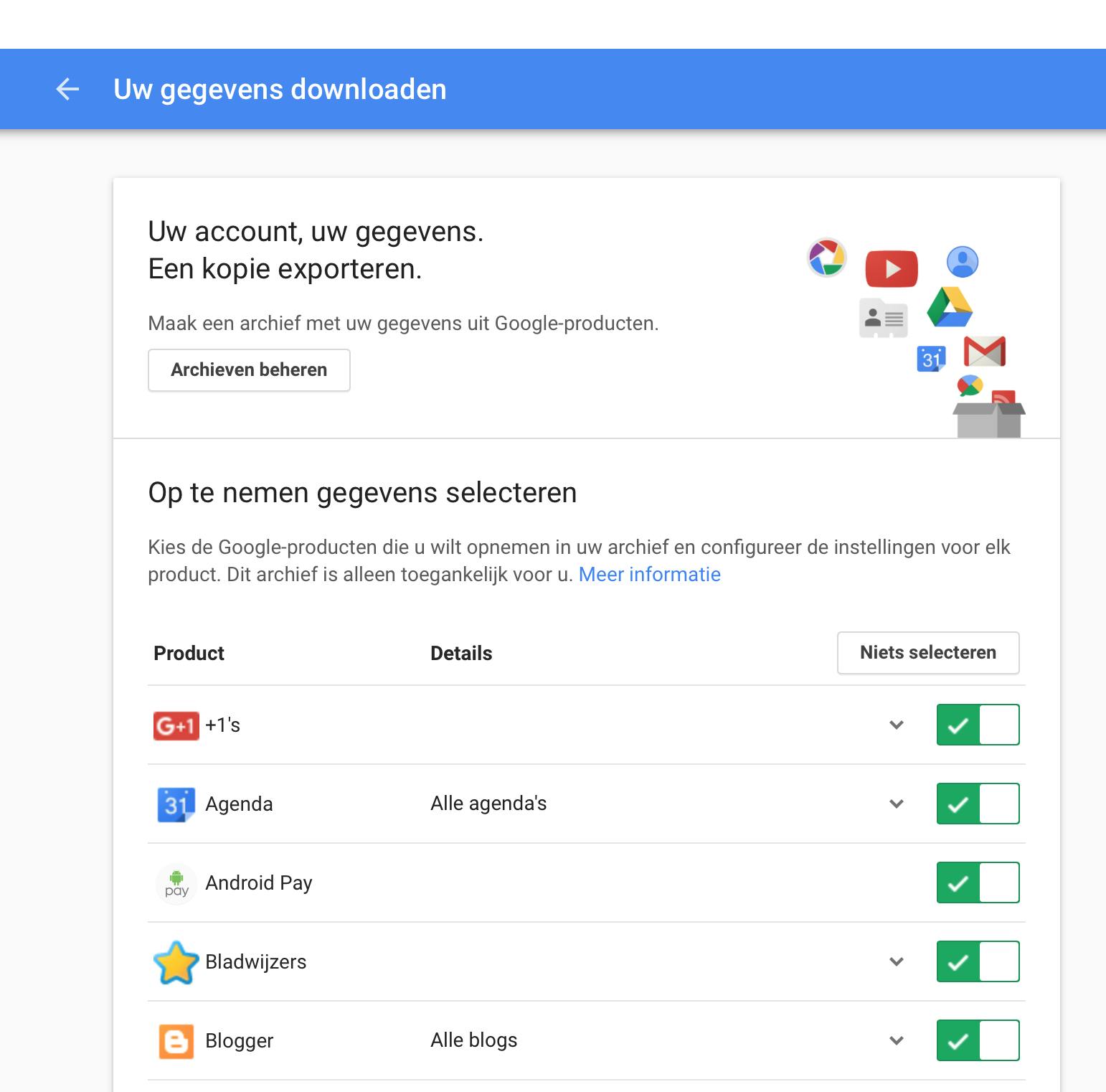This screenshot has width=1106, height=1092.
Task: Click the Bladwijzers star icon
Action: (x=176, y=962)
